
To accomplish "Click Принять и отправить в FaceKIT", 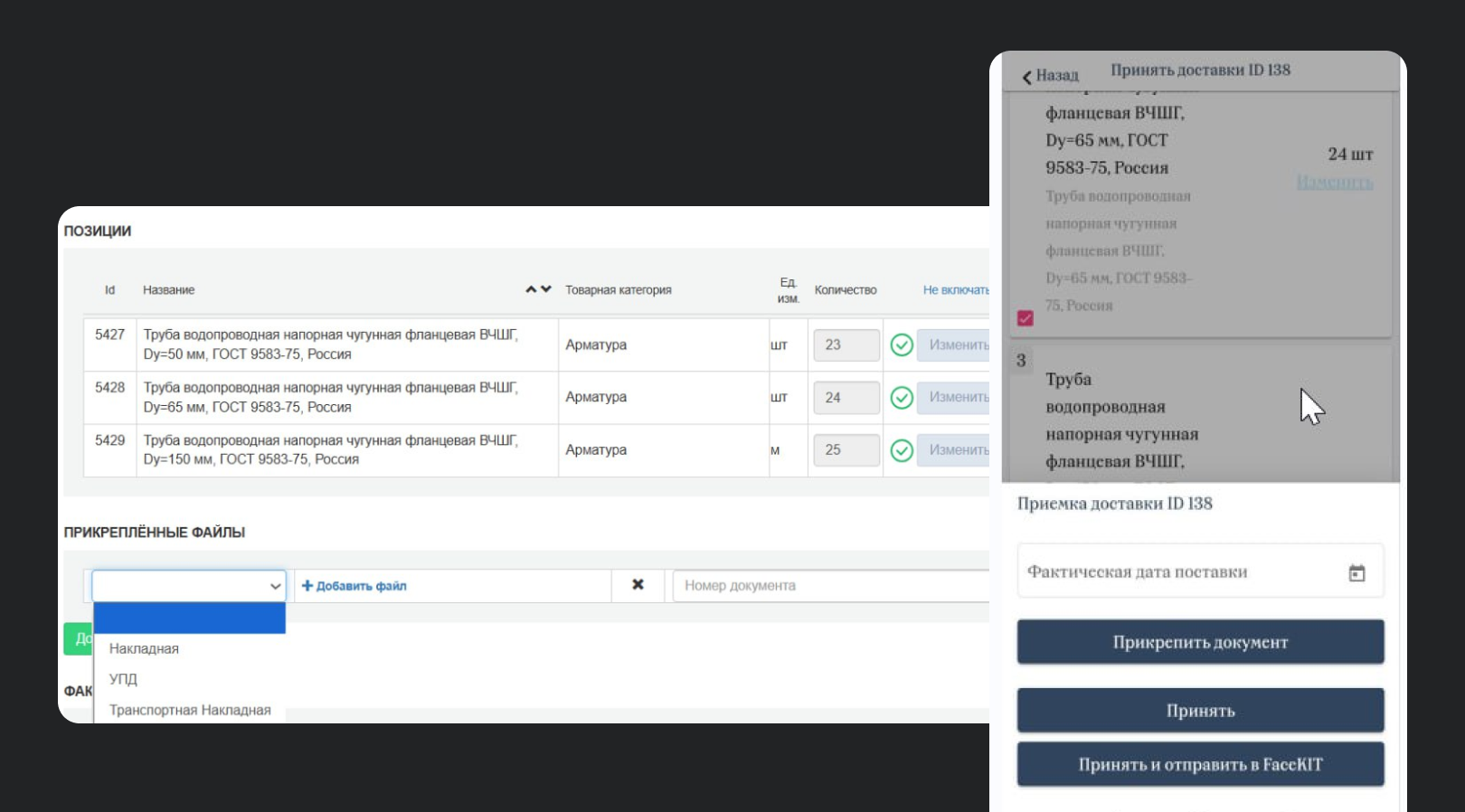I will click(x=1200, y=765).
